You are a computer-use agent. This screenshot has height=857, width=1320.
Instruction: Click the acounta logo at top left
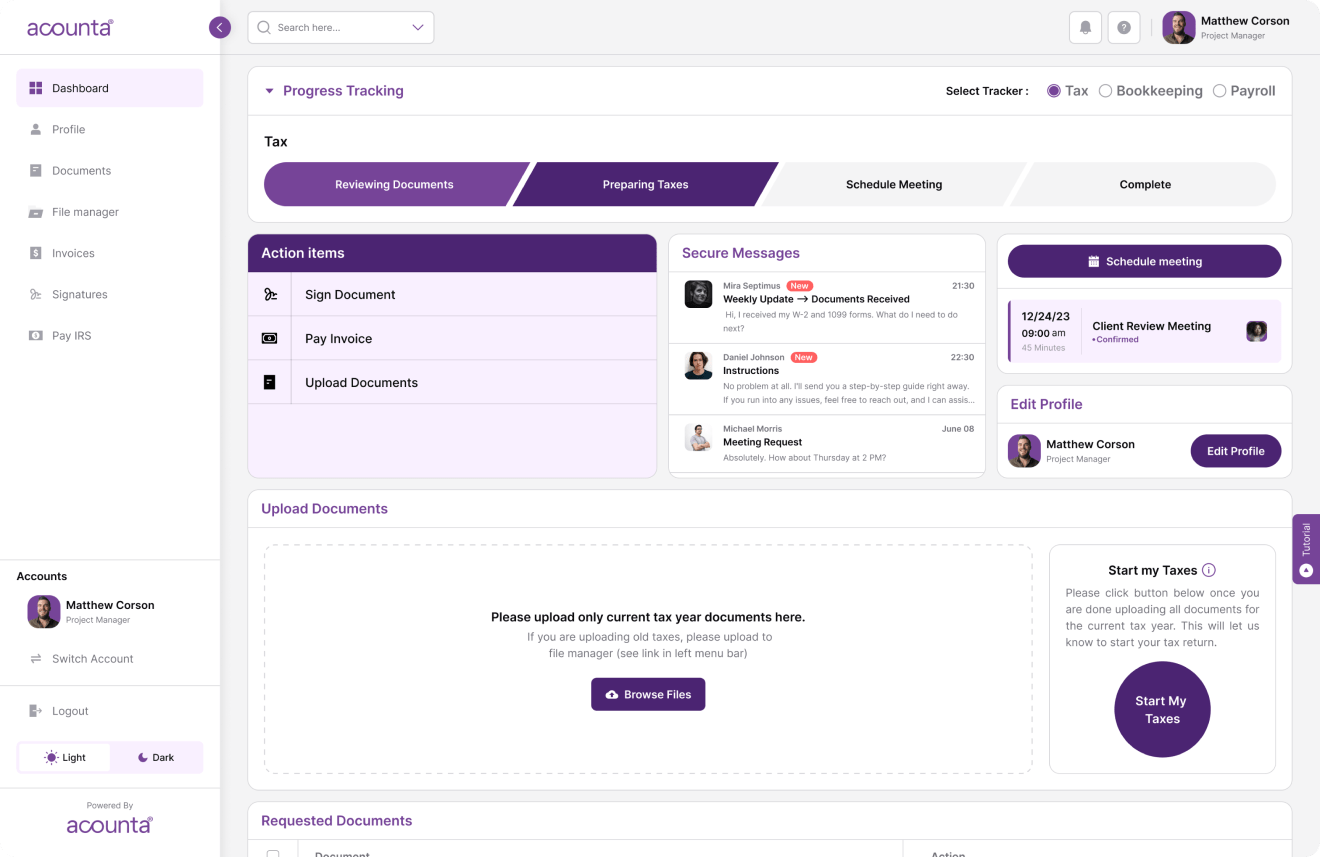click(x=70, y=27)
